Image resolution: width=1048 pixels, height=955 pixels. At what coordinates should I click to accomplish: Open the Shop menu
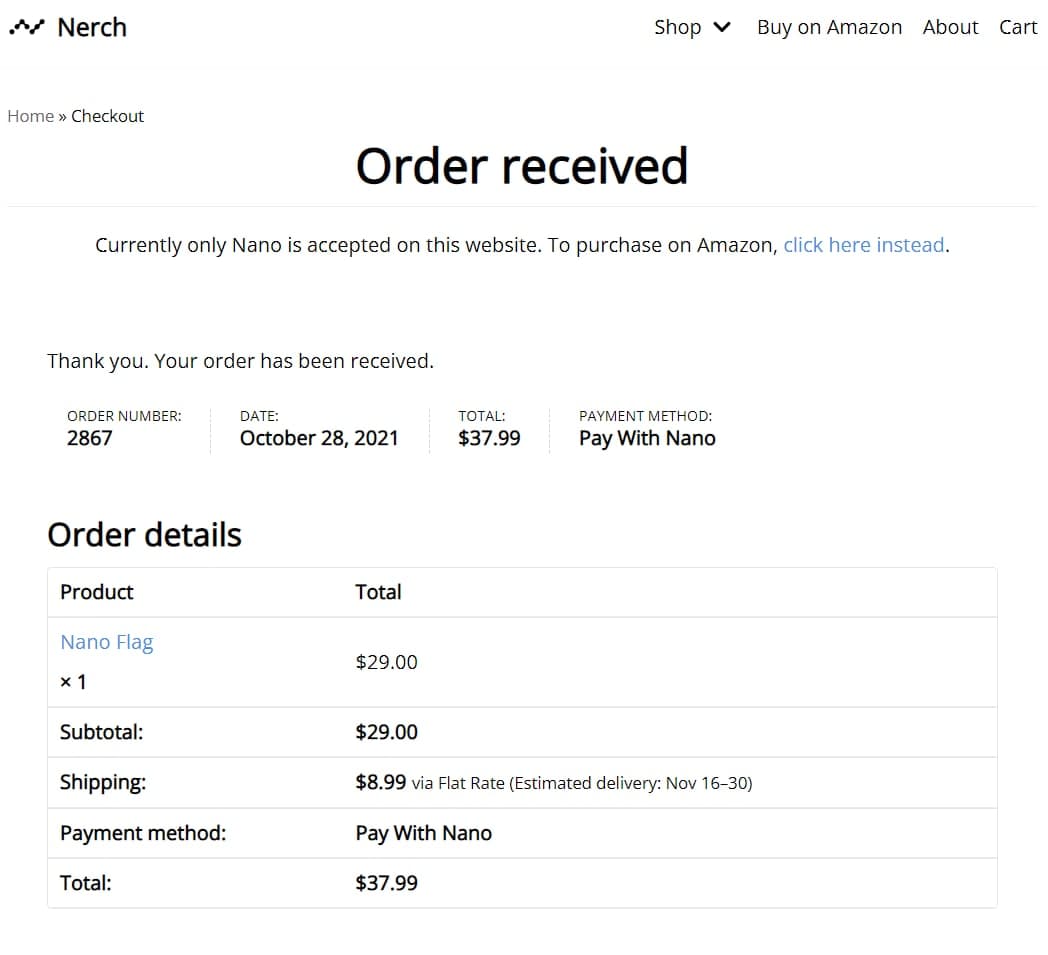[x=677, y=27]
